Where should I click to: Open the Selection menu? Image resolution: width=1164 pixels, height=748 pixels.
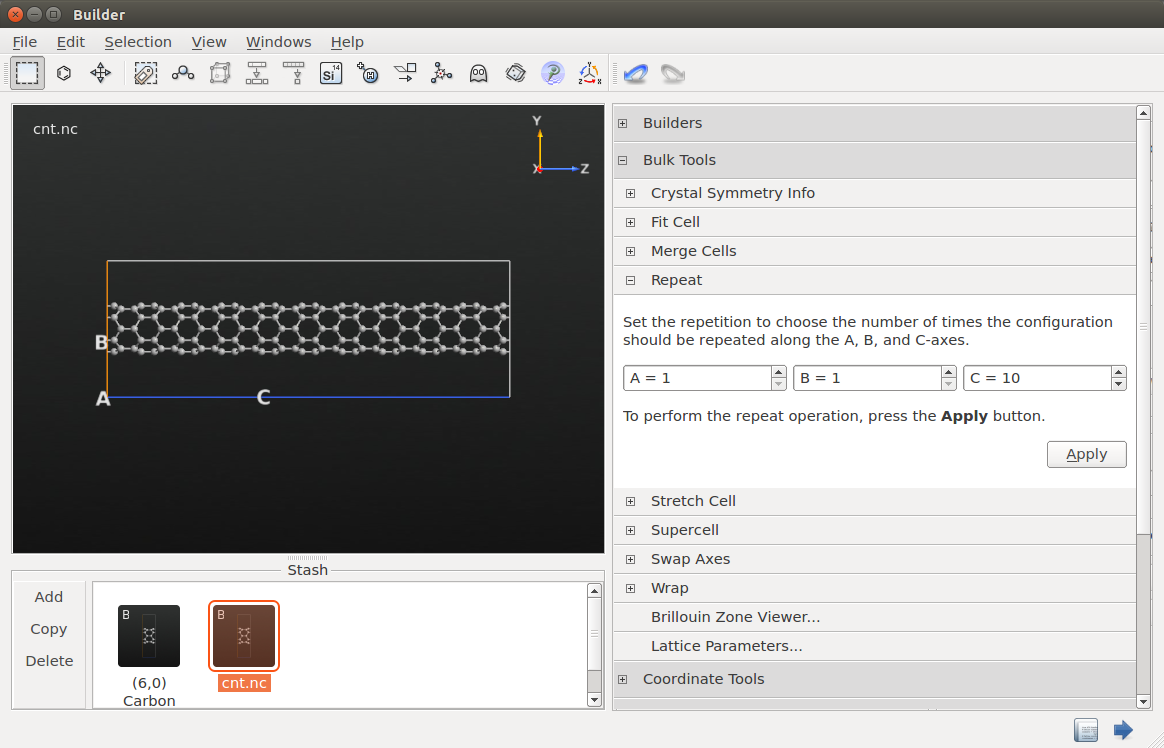[x=138, y=42]
